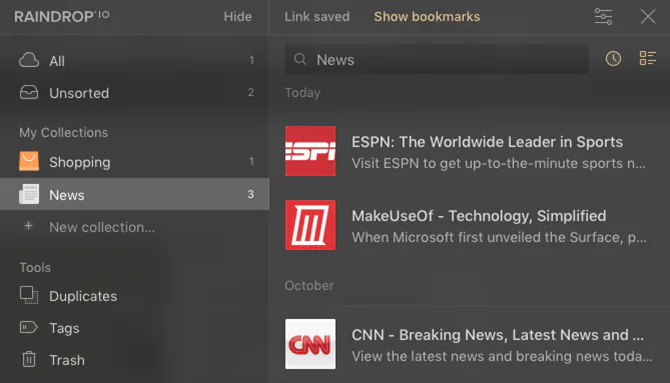Hide the sidebar with Hide button
670x383 pixels.
238,17
